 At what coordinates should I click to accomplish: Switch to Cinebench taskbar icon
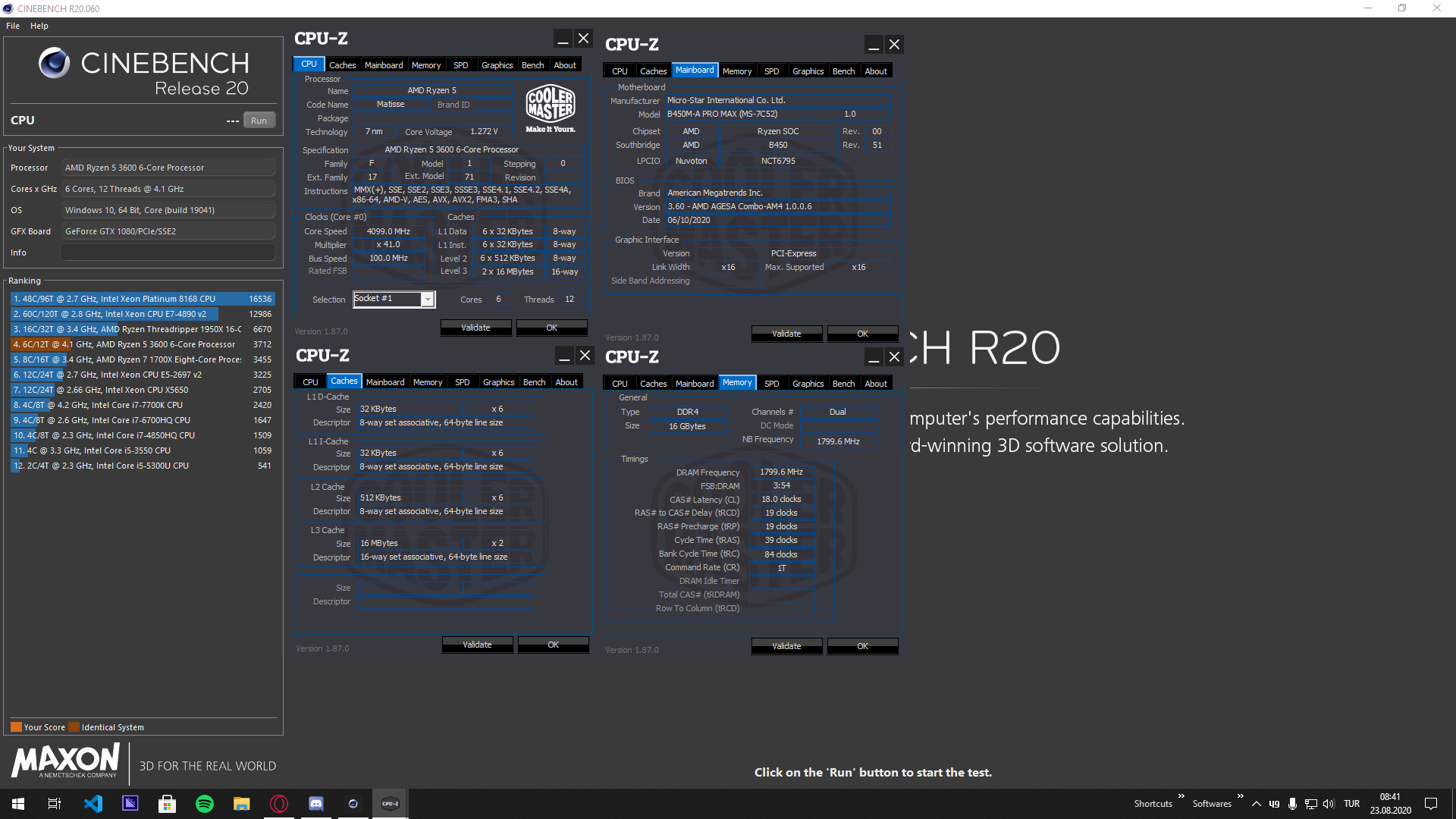pos(353,804)
